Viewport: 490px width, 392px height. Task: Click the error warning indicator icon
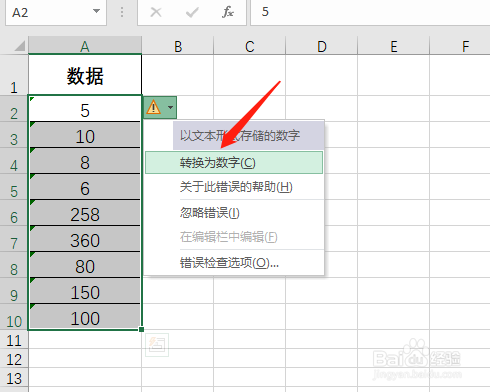point(153,107)
